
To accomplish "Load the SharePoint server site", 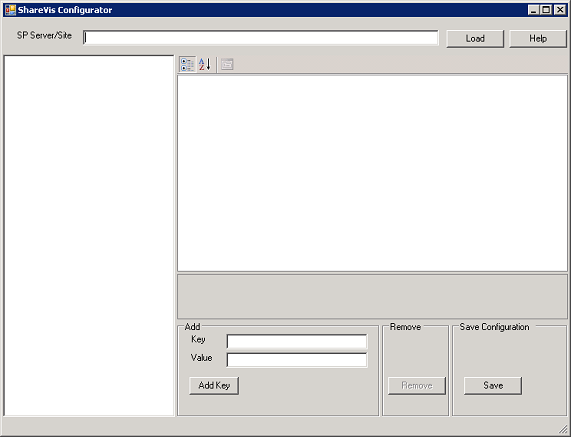I will point(475,39).
